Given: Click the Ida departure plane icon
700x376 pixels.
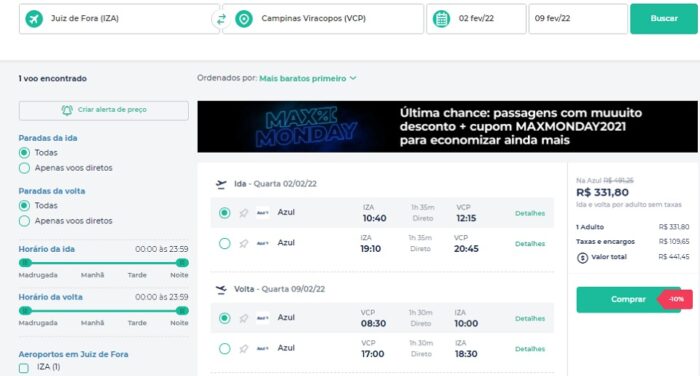Looking at the screenshot, I should (221, 184).
